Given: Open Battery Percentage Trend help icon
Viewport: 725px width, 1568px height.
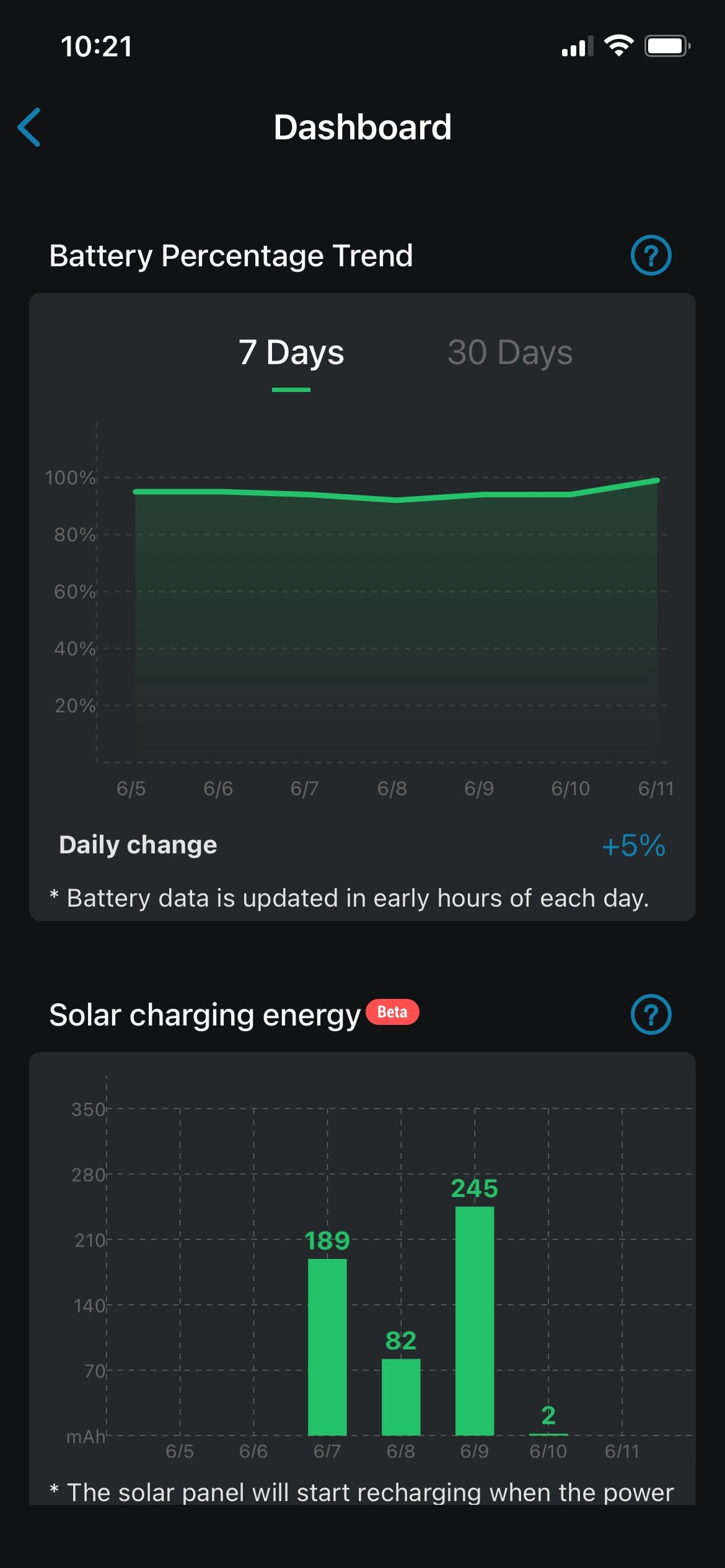Looking at the screenshot, I should tap(651, 255).
